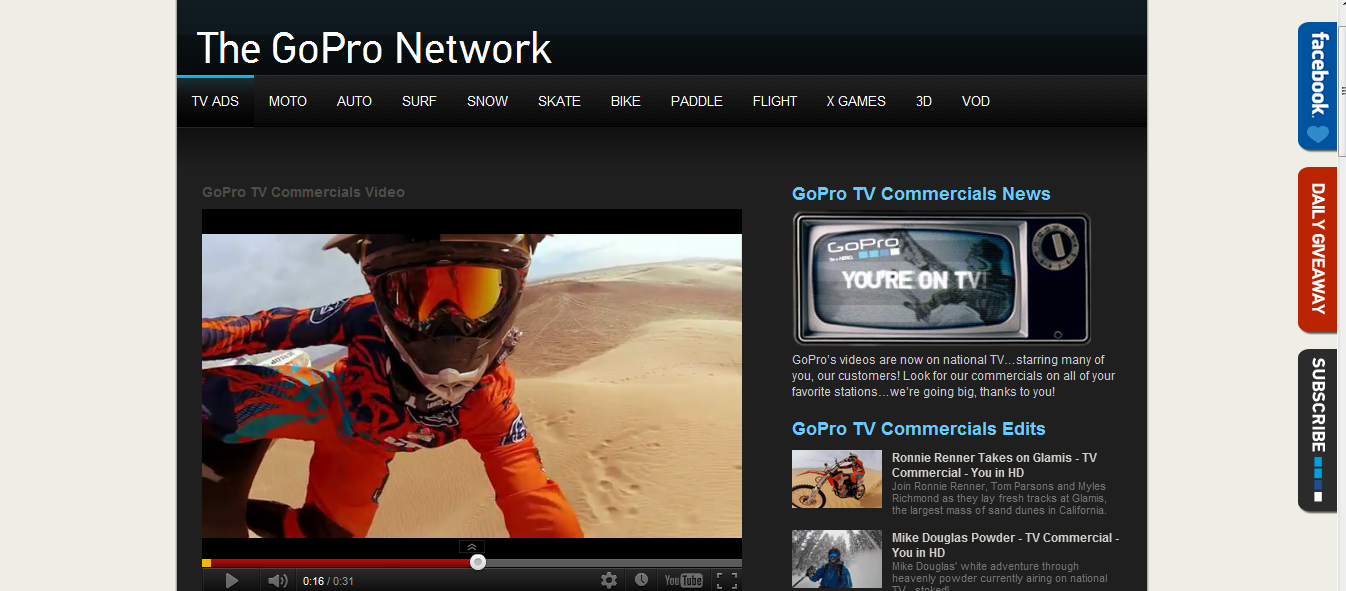Switch to the SKATE tab
1346x591 pixels.
coord(559,101)
